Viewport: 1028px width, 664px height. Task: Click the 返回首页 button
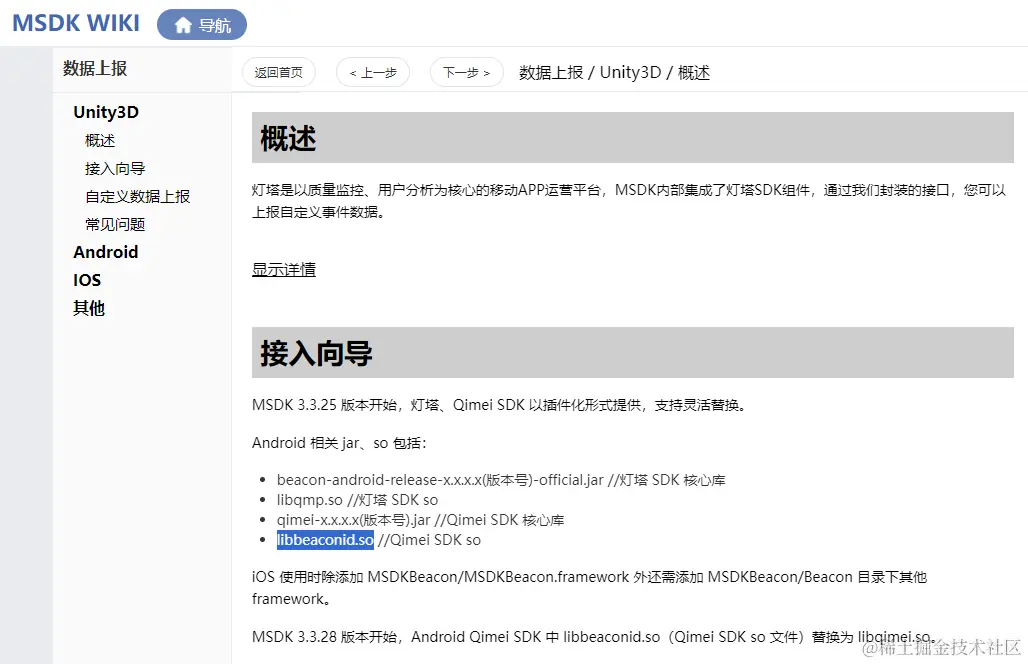pyautogui.click(x=279, y=72)
